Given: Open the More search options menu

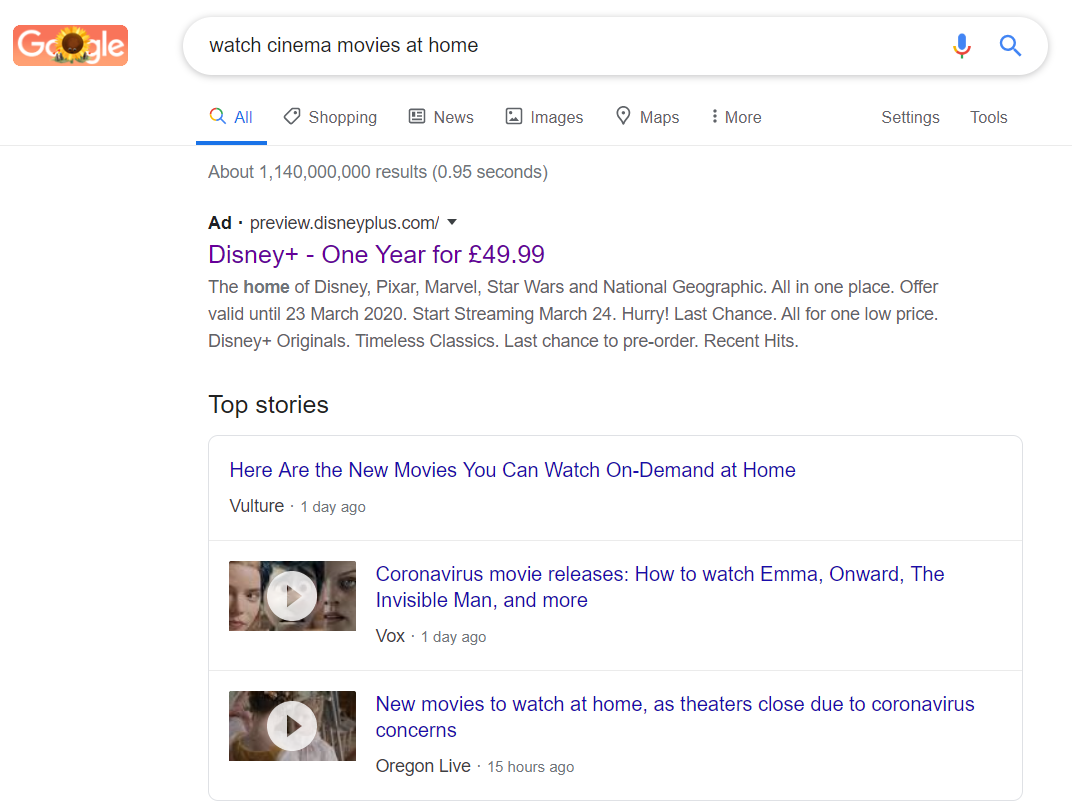Looking at the screenshot, I should tap(736, 117).
